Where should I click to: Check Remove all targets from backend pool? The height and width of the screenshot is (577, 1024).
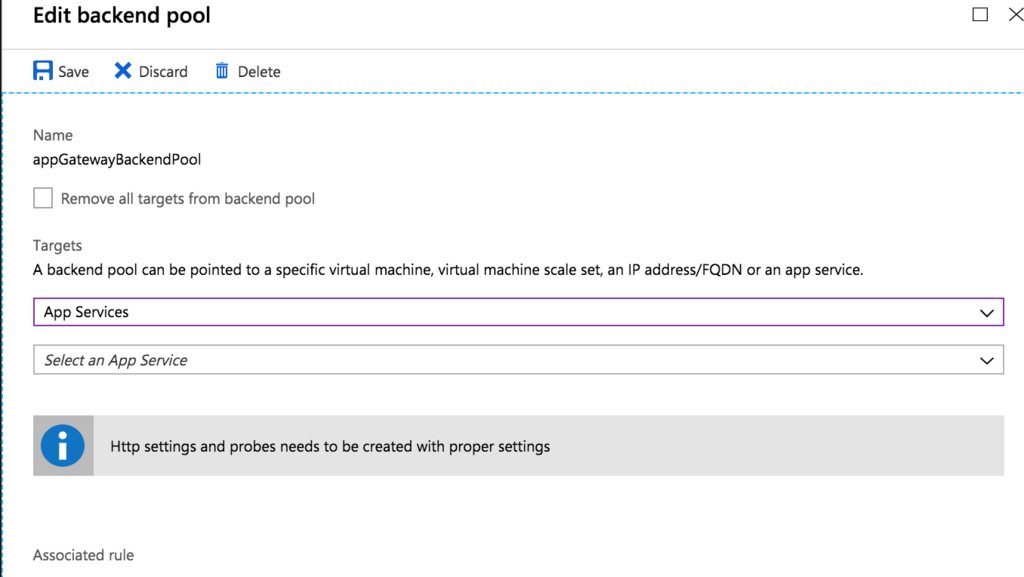43,198
